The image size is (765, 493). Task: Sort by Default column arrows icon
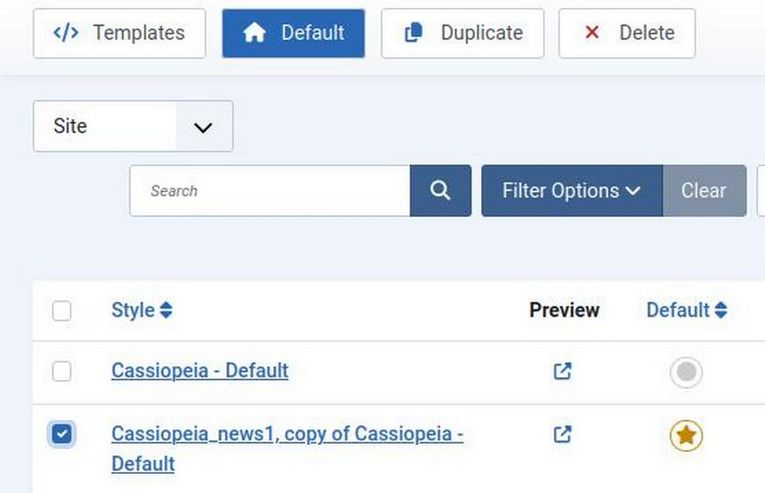pos(721,311)
